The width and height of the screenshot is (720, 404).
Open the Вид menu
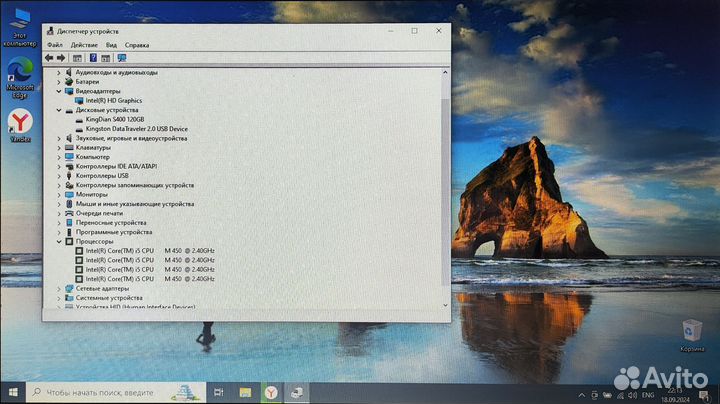[x=111, y=45]
